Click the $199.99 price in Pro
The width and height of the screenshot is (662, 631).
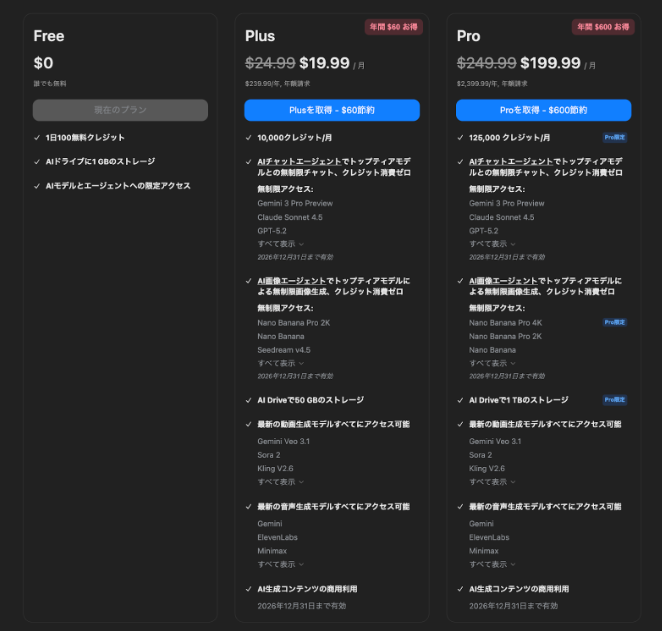[x=550, y=63]
